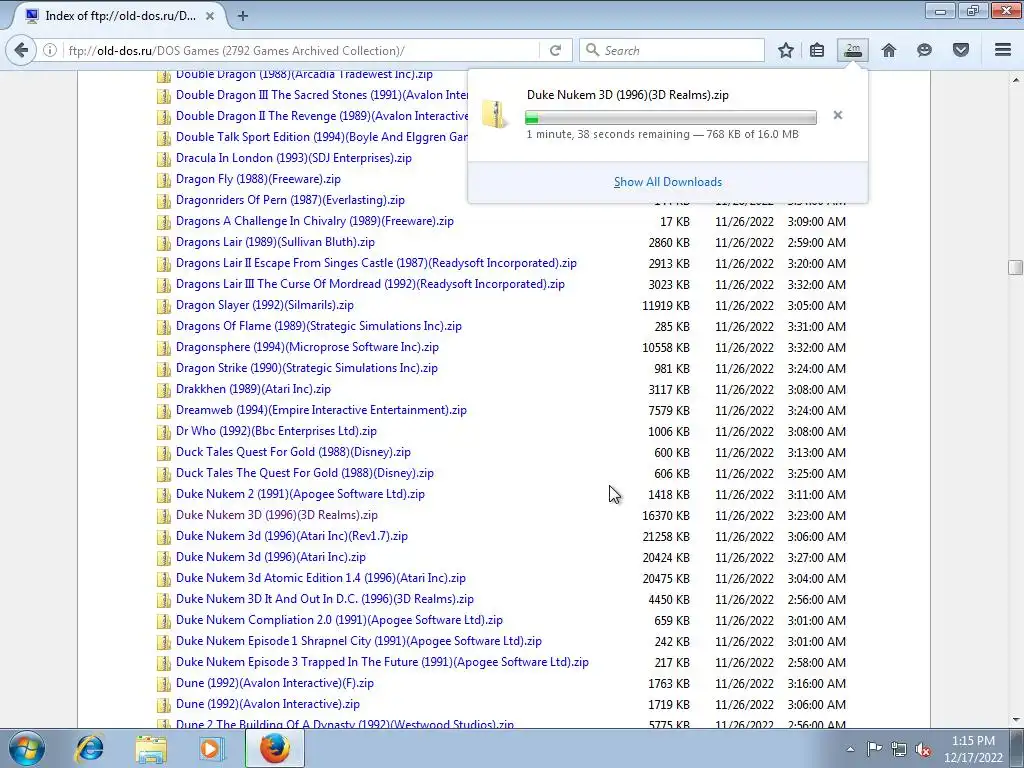Open Duke Nukem Compliation 2.0 zip link
The width and height of the screenshot is (1024, 768).
(x=339, y=620)
